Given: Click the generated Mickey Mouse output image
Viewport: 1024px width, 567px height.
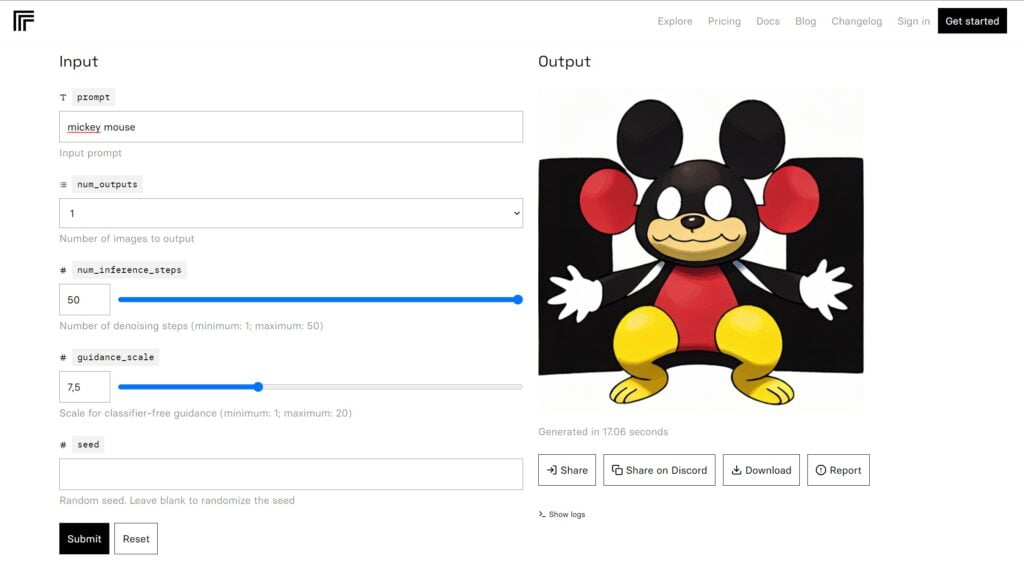Looking at the screenshot, I should coord(701,251).
